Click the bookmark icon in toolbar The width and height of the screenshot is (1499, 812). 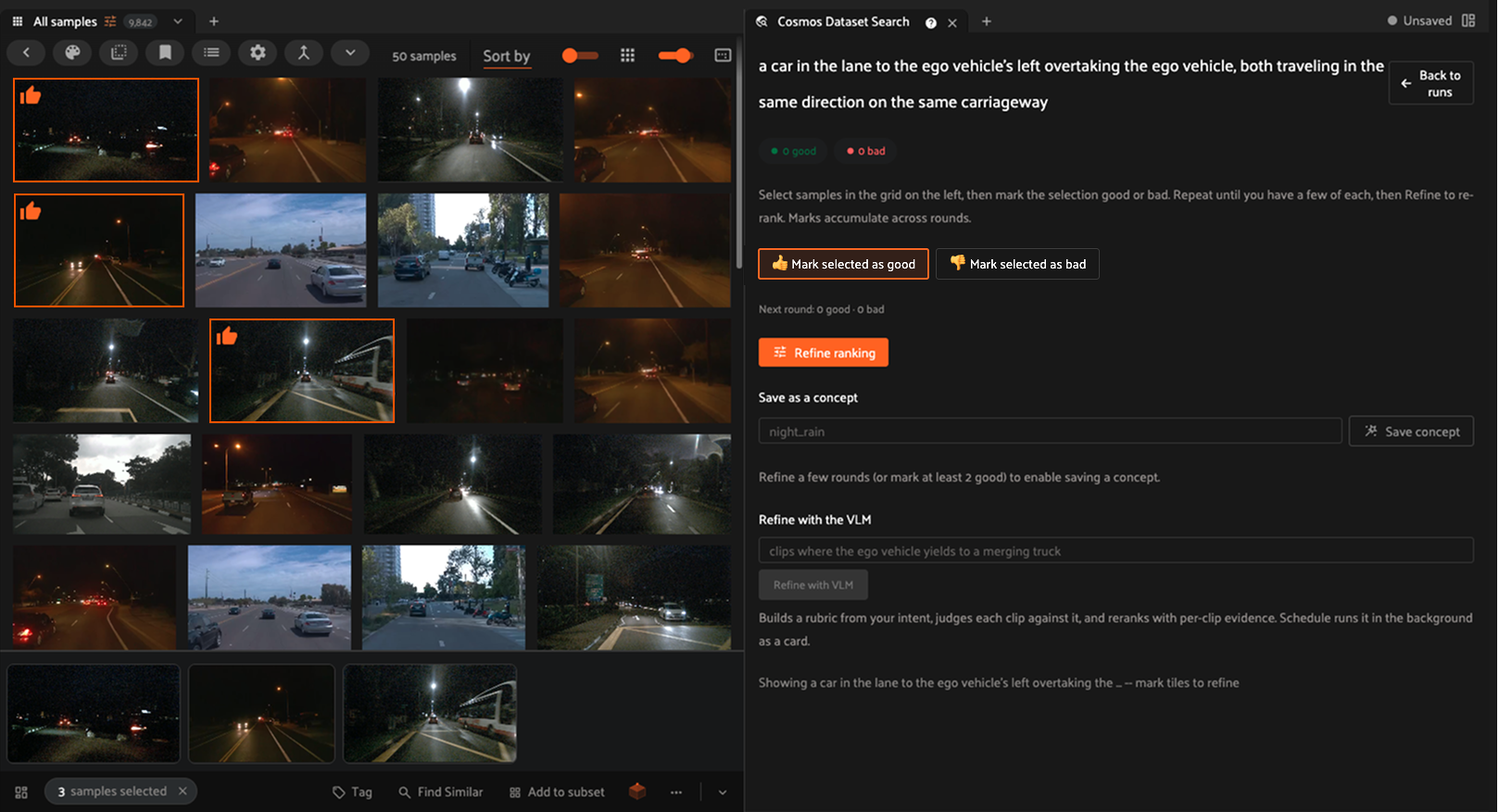165,53
